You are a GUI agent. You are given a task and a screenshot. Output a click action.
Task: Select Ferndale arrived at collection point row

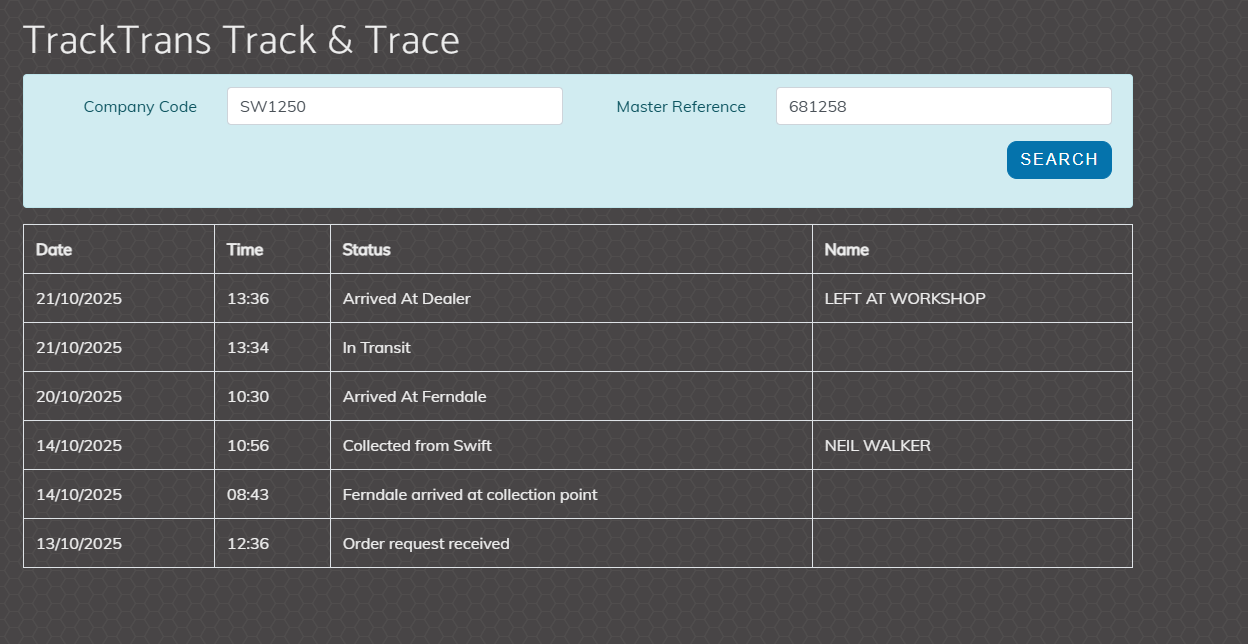click(470, 495)
